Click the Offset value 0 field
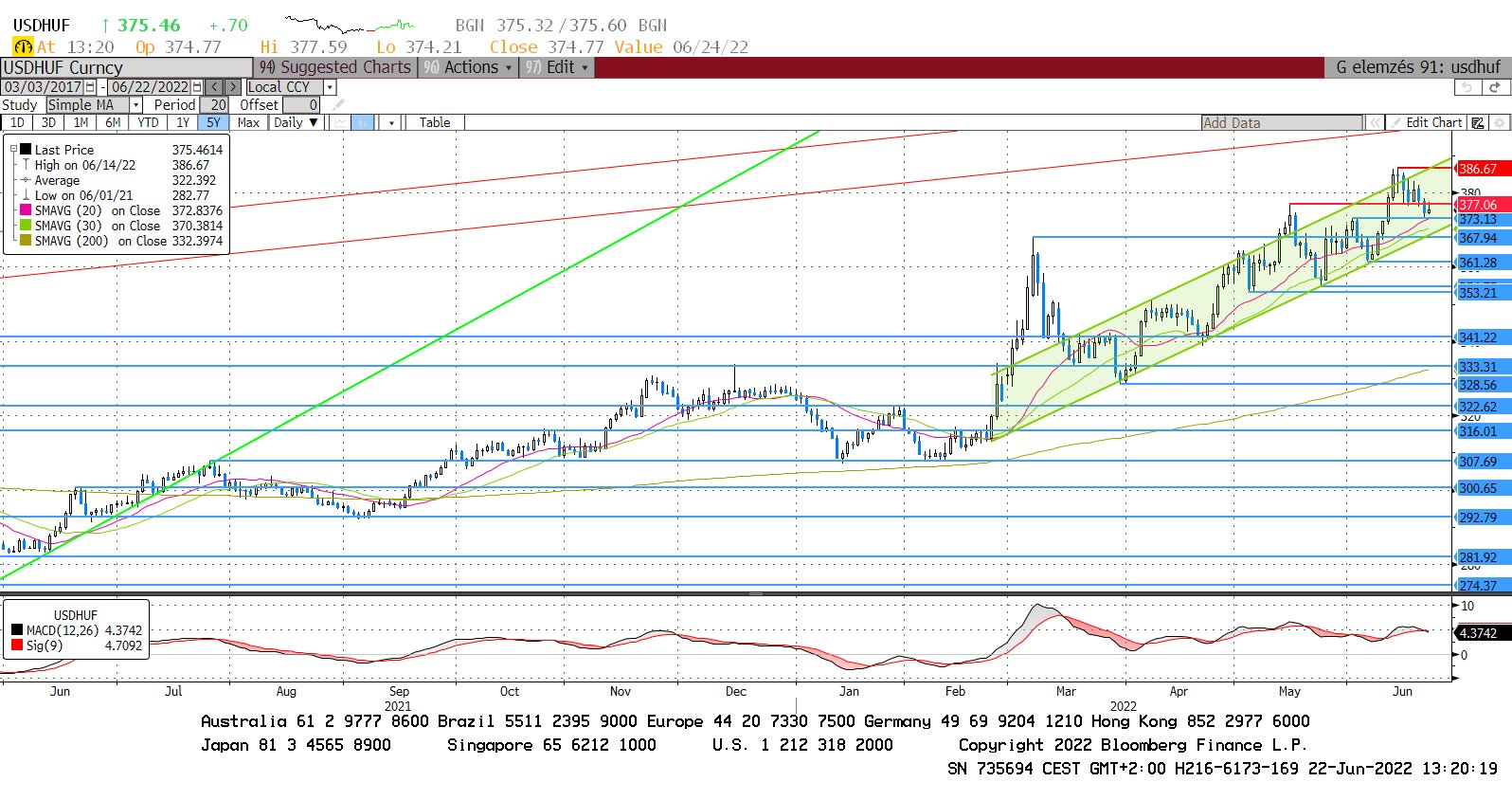 301,105
